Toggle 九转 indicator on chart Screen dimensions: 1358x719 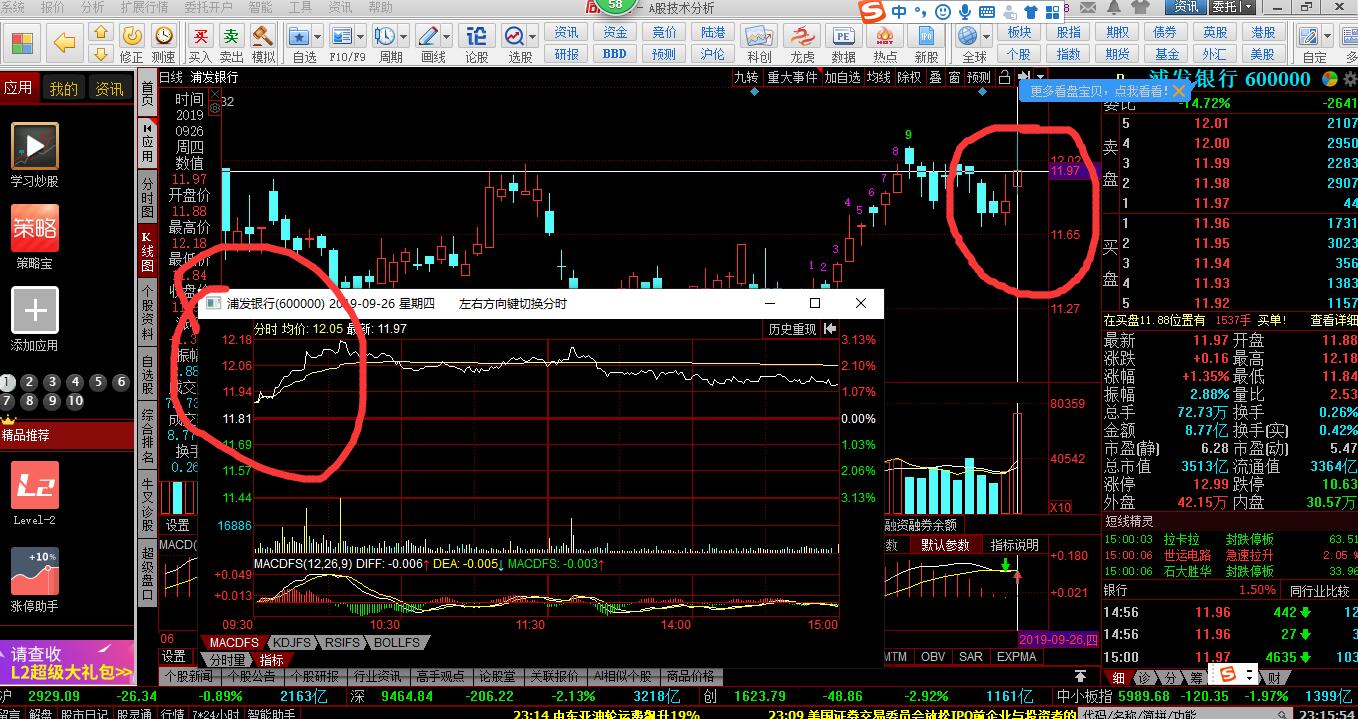coord(746,77)
